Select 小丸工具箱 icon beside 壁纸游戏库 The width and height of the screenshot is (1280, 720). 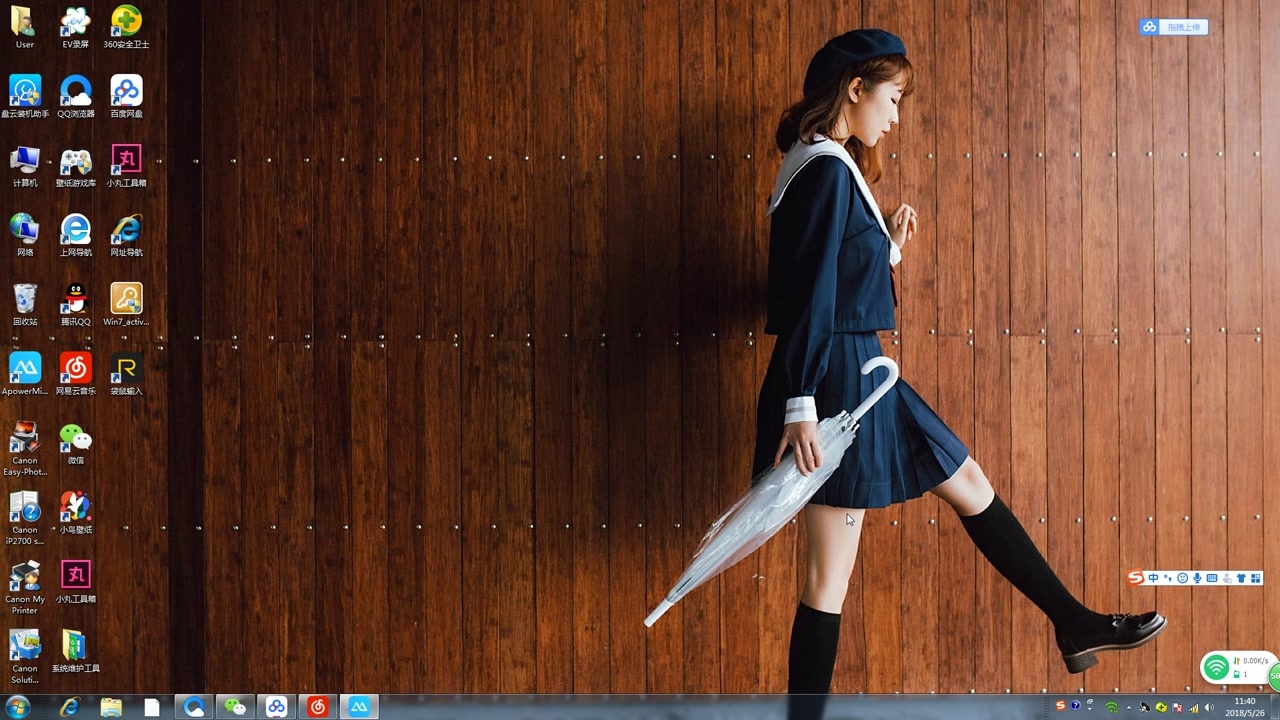[126, 166]
